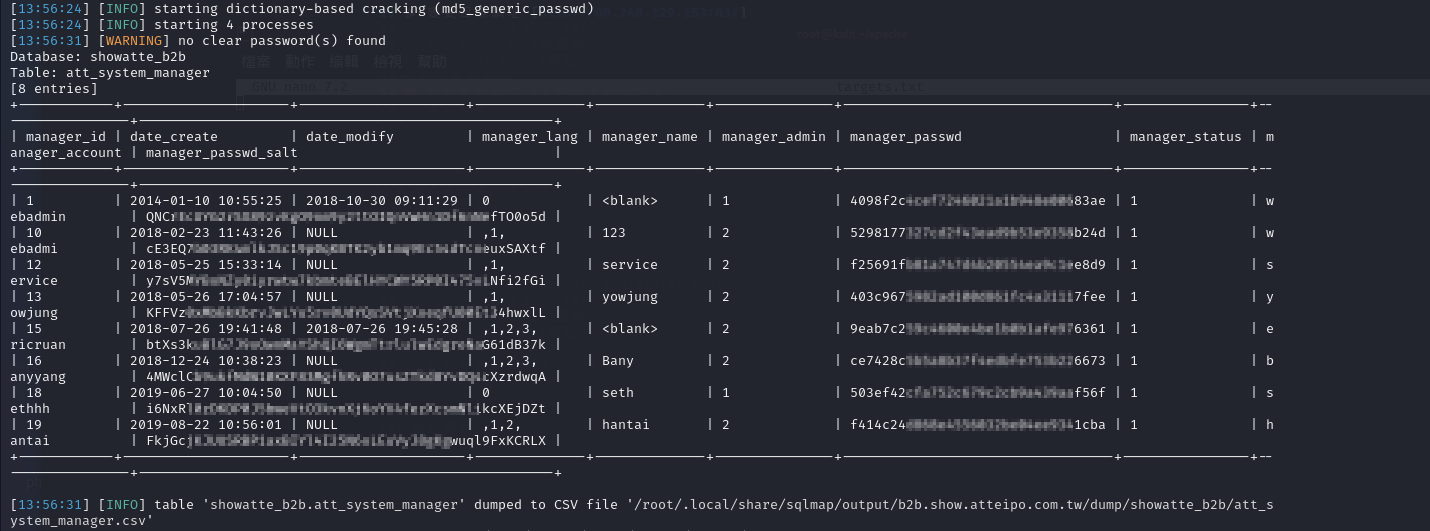
Task: Select the date_create column header
Action: coord(174,137)
